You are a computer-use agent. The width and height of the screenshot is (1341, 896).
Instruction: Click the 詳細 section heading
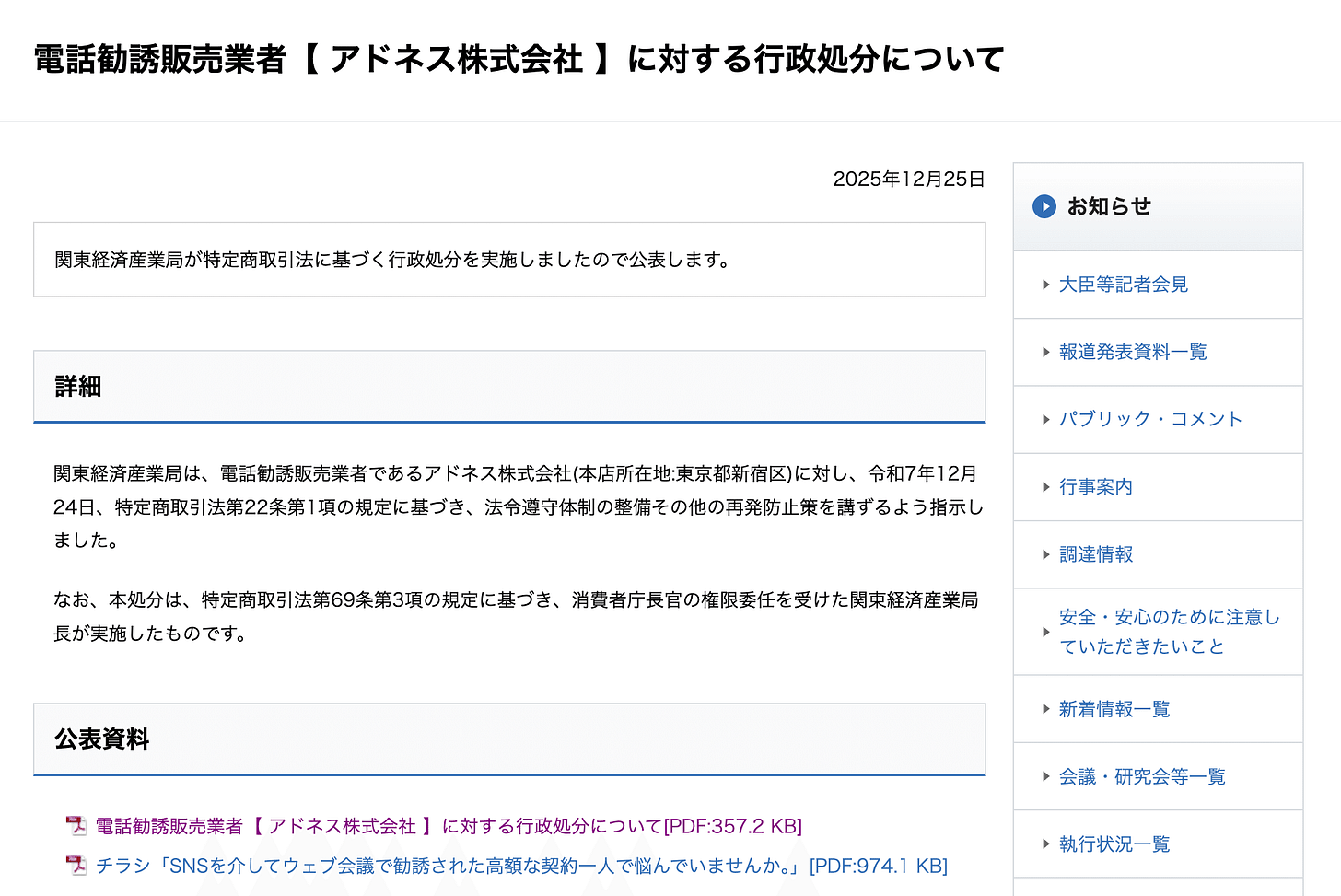point(77,387)
